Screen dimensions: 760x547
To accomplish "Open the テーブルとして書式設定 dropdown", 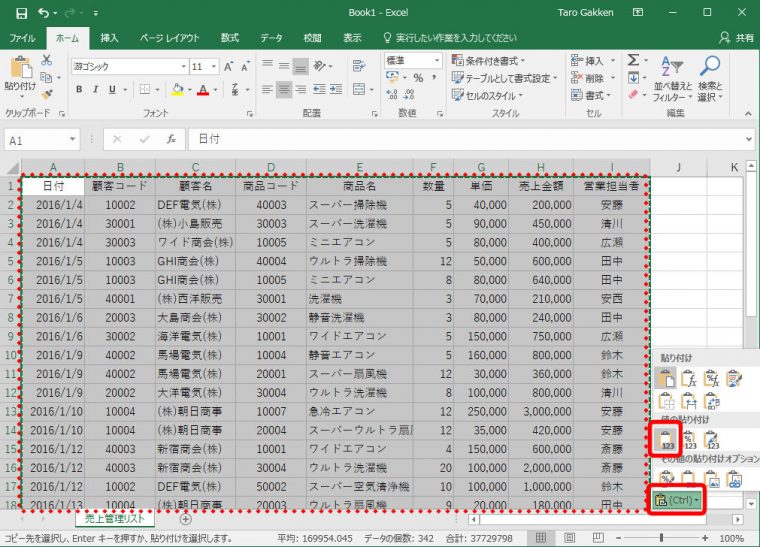I will 505,78.
